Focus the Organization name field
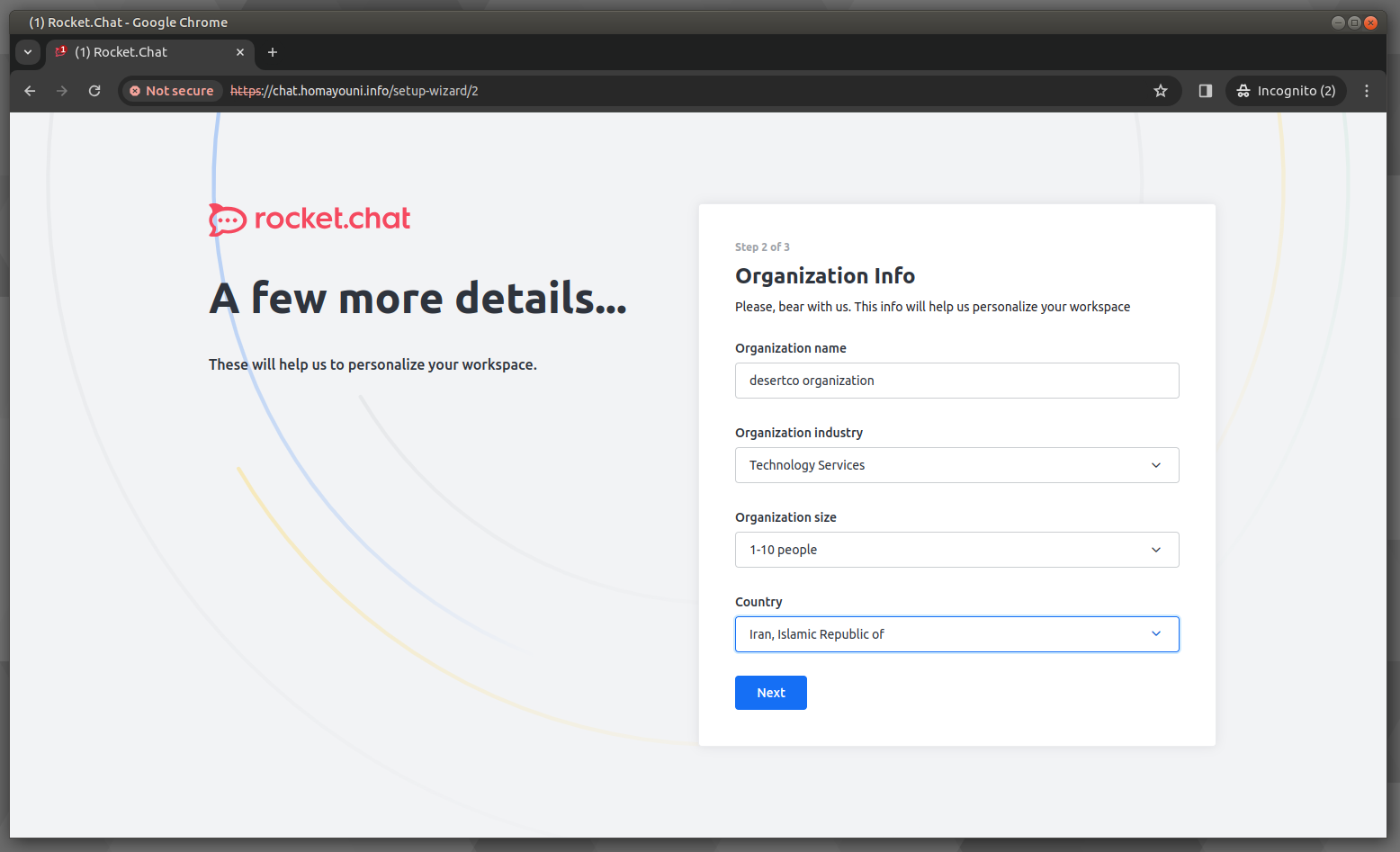 pyautogui.click(x=957, y=381)
